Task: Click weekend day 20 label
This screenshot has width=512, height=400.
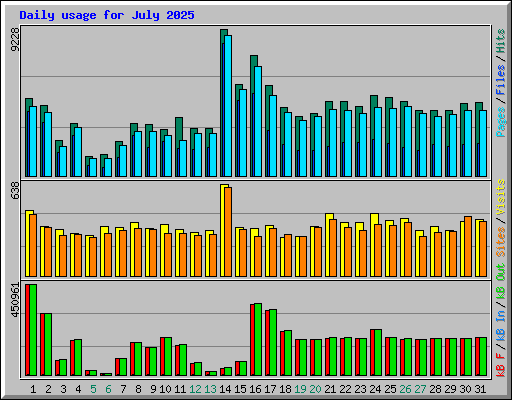Action: [315, 389]
